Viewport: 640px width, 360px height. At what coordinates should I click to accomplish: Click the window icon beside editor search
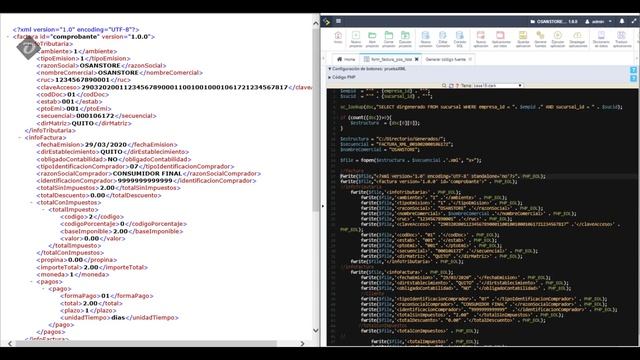click(x=451, y=86)
